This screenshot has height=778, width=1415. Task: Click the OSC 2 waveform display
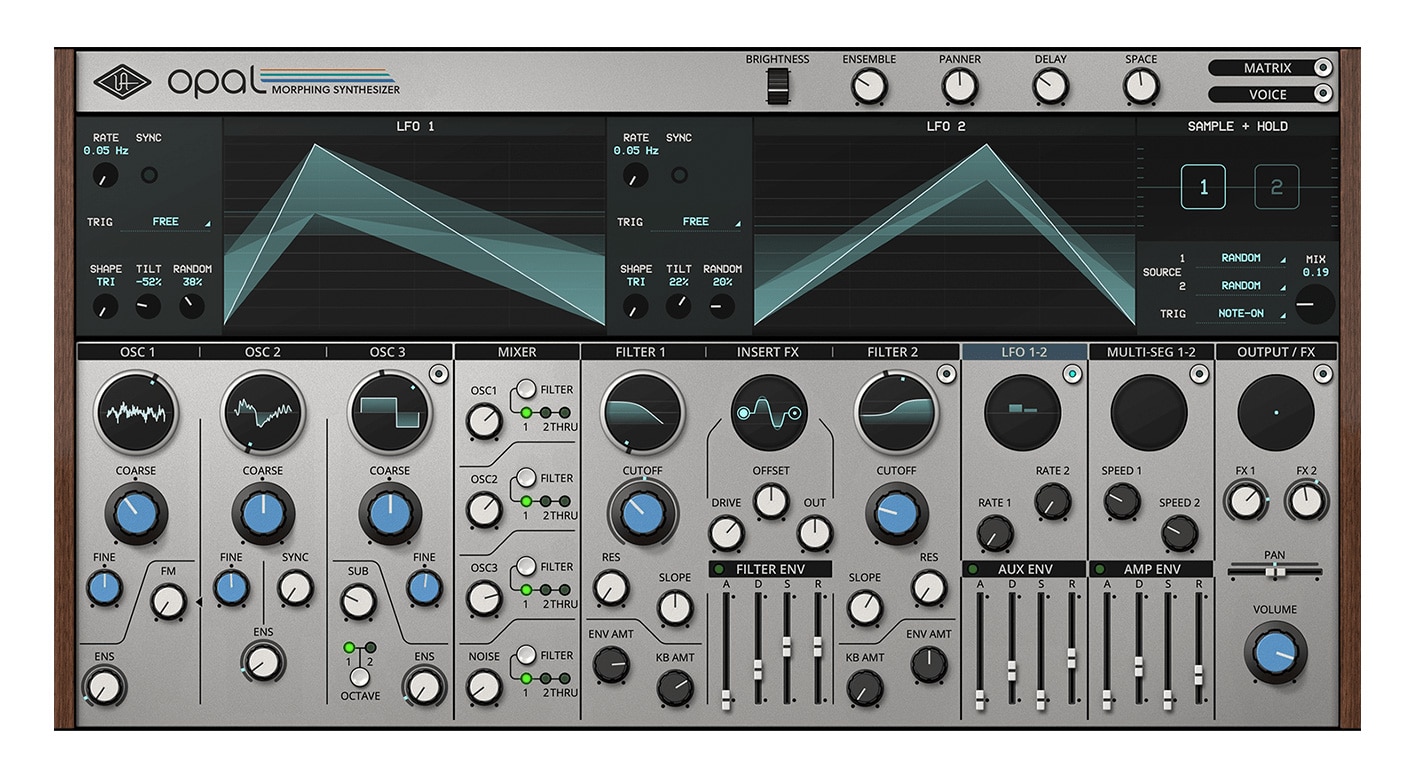coord(263,411)
